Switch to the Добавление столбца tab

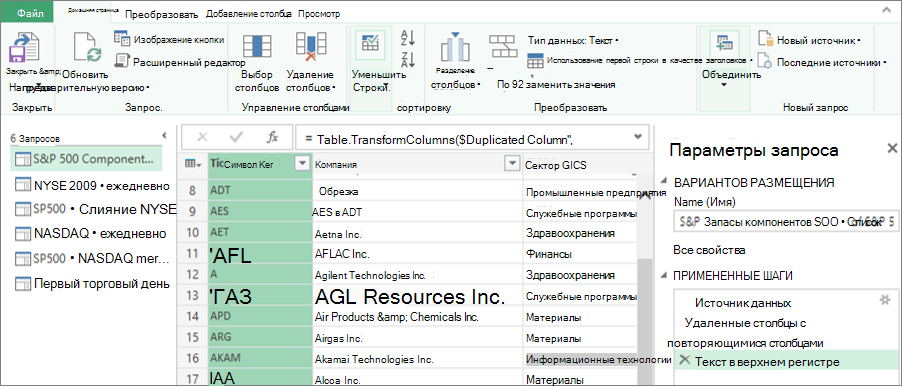(x=249, y=13)
